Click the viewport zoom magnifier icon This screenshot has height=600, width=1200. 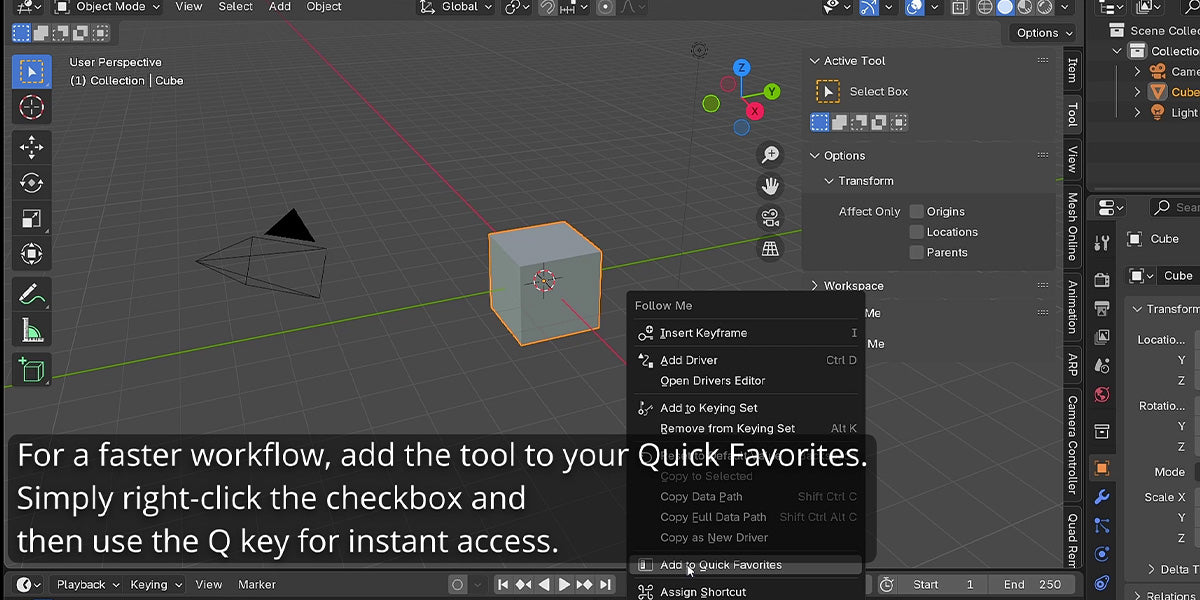point(770,155)
